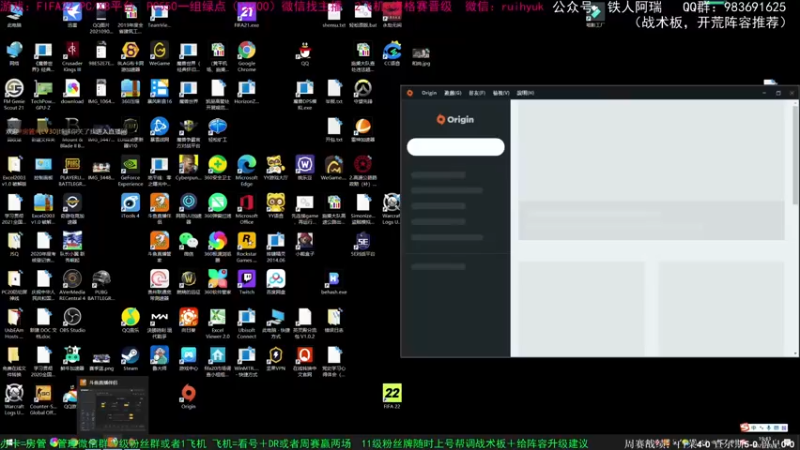Open the FIFA 22 desktop icon
This screenshot has width=800, height=450.
392,396
